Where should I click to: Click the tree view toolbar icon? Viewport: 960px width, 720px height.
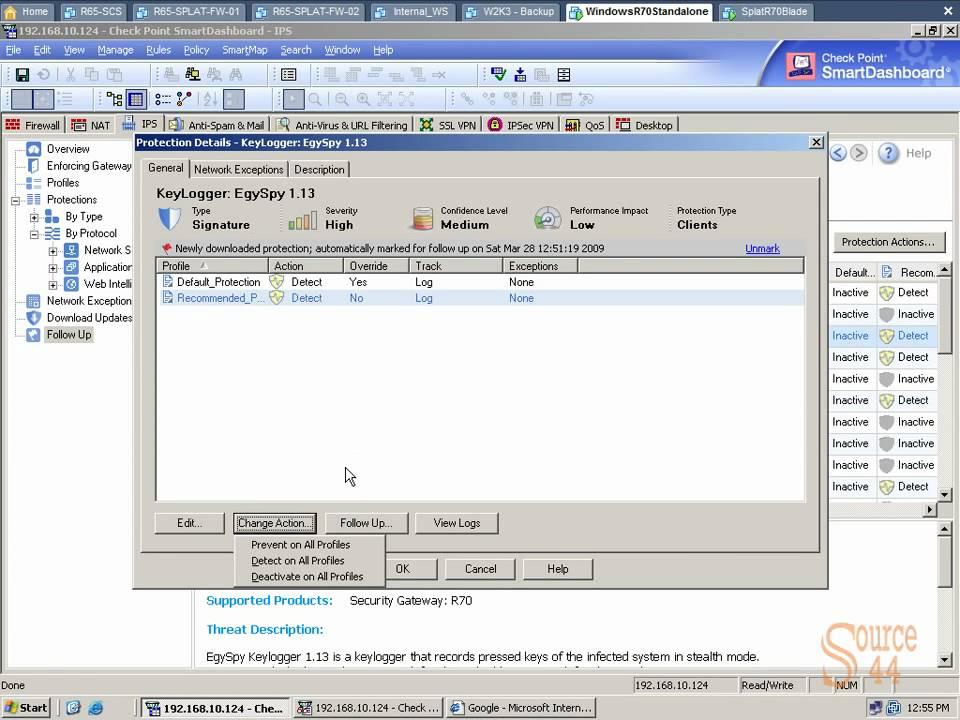[114, 99]
